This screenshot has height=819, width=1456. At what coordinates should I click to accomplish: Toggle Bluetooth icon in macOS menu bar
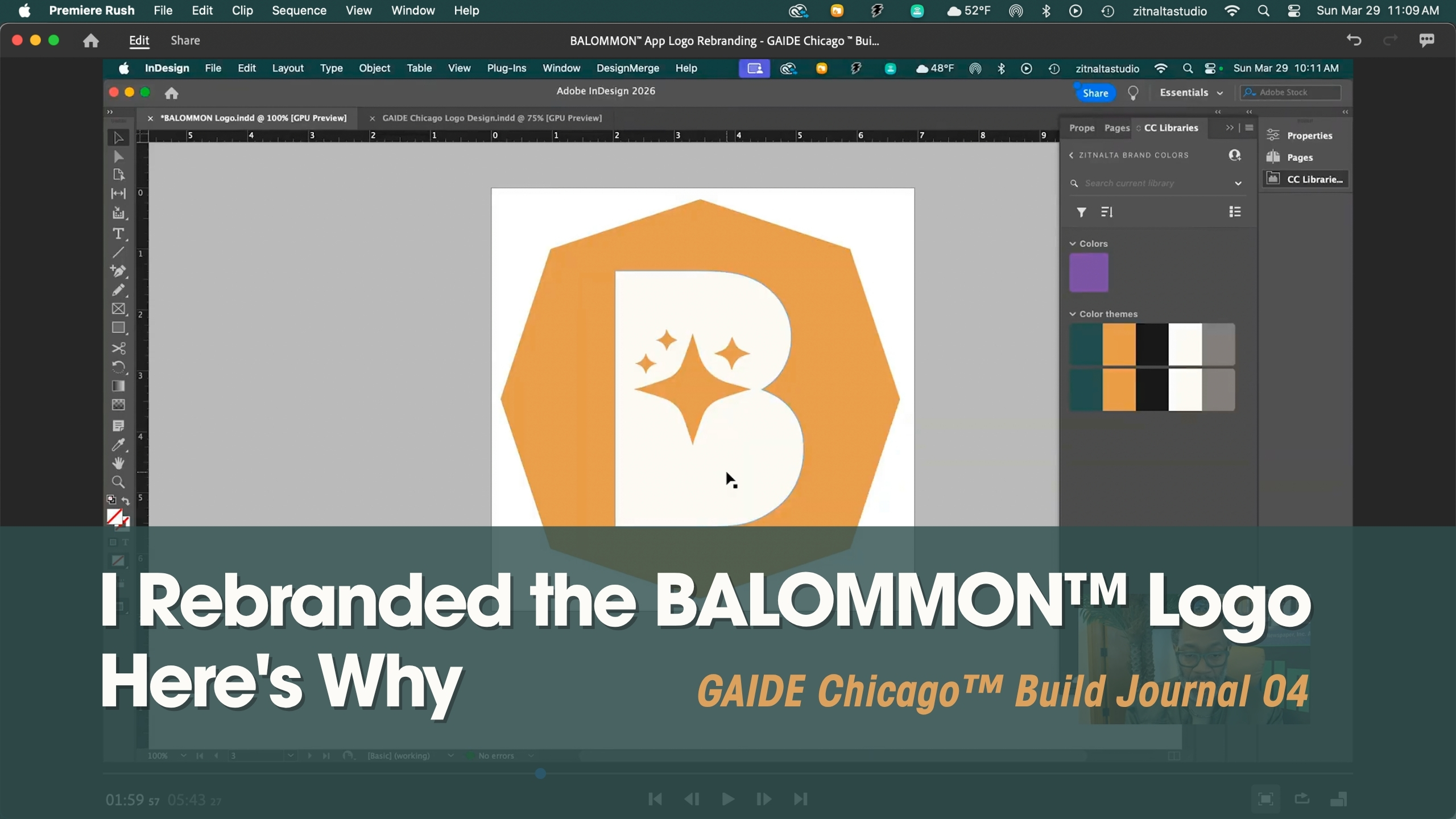1046,11
